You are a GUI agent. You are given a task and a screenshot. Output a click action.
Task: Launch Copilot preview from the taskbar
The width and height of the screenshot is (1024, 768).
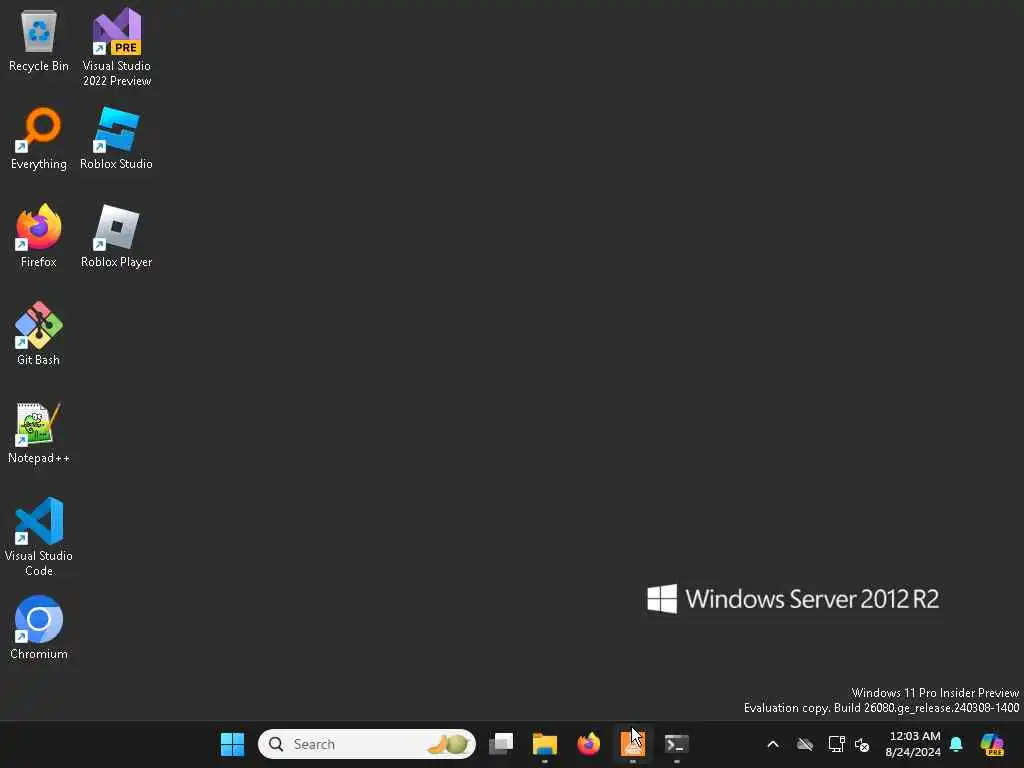click(x=992, y=744)
